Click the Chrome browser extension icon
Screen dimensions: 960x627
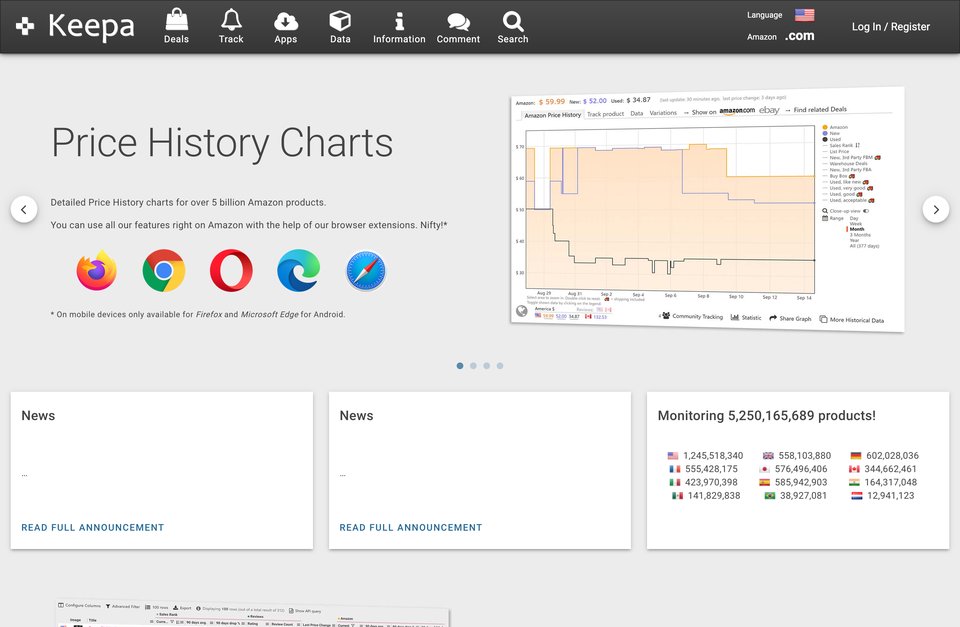click(x=164, y=270)
